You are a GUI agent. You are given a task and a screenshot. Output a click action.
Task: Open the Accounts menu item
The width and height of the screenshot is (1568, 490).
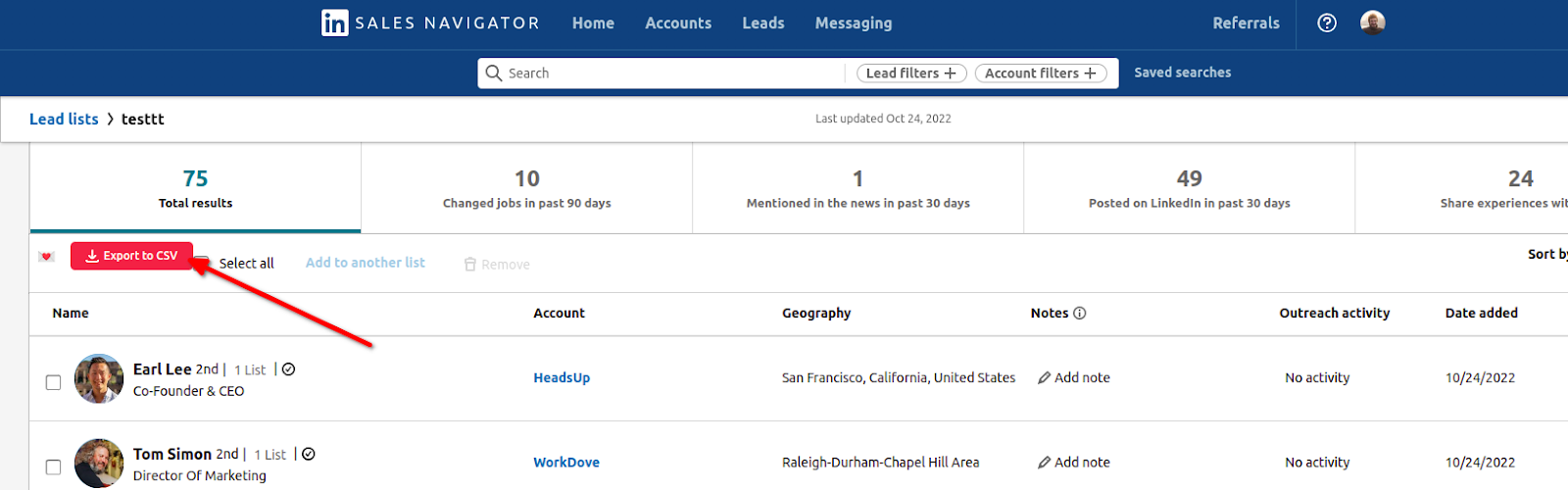point(678,23)
